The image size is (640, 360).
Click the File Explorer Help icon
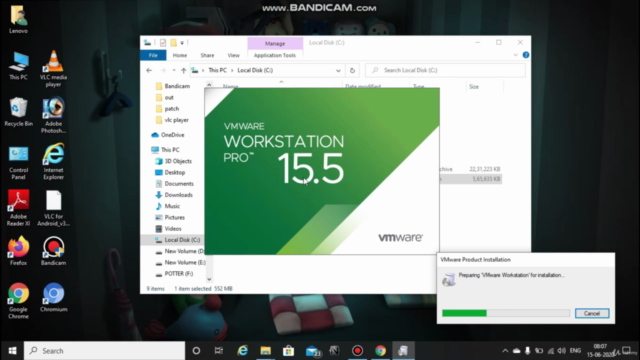526,55
